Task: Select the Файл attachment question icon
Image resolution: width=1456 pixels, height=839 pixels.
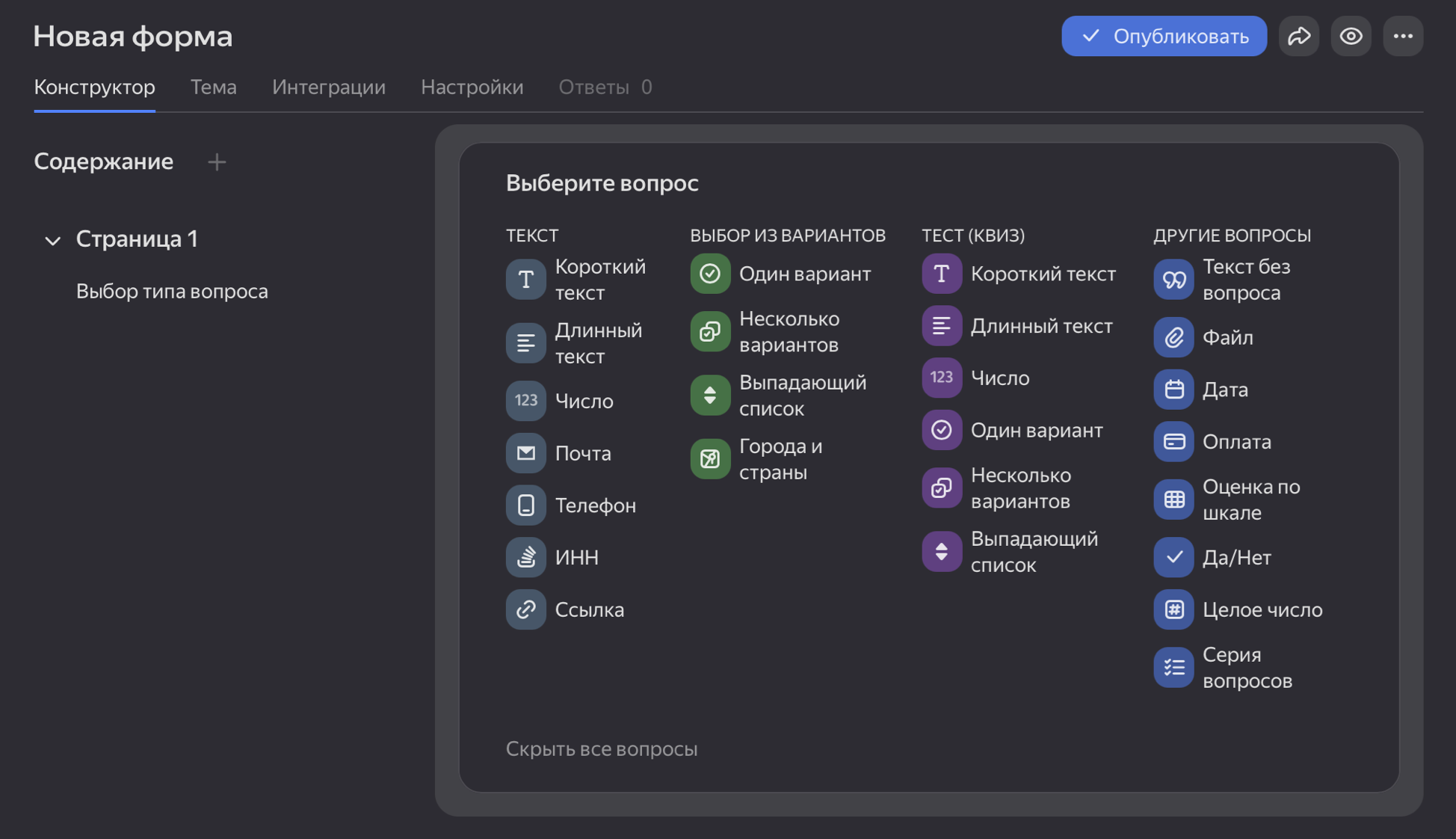Action: pos(1173,337)
